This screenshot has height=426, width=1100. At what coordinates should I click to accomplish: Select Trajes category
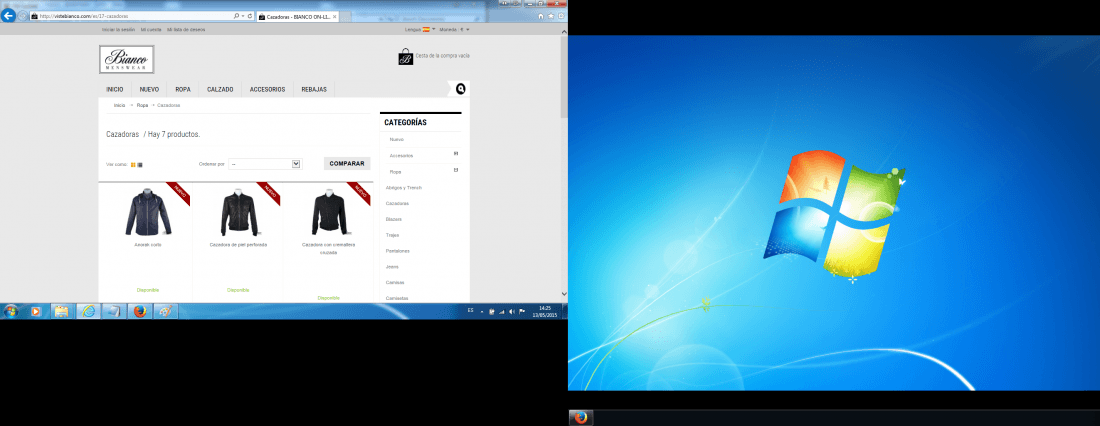pos(392,235)
